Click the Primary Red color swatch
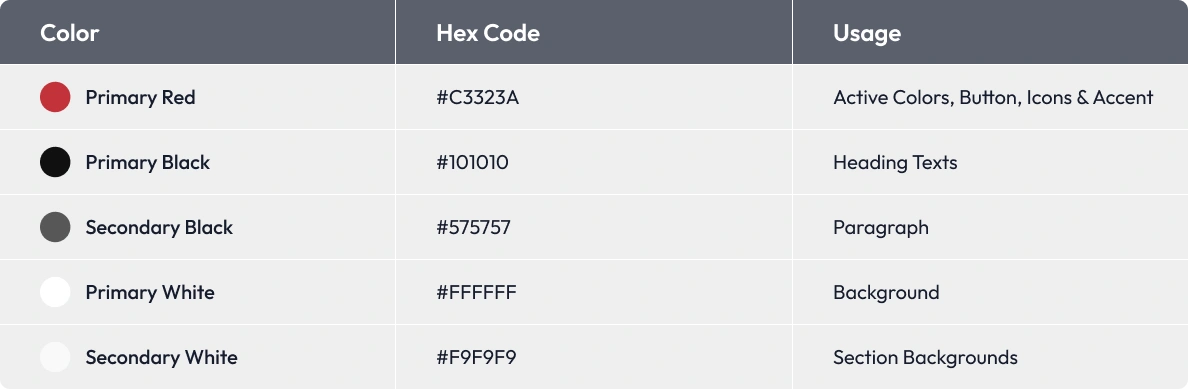The width and height of the screenshot is (1188, 389). point(55,97)
